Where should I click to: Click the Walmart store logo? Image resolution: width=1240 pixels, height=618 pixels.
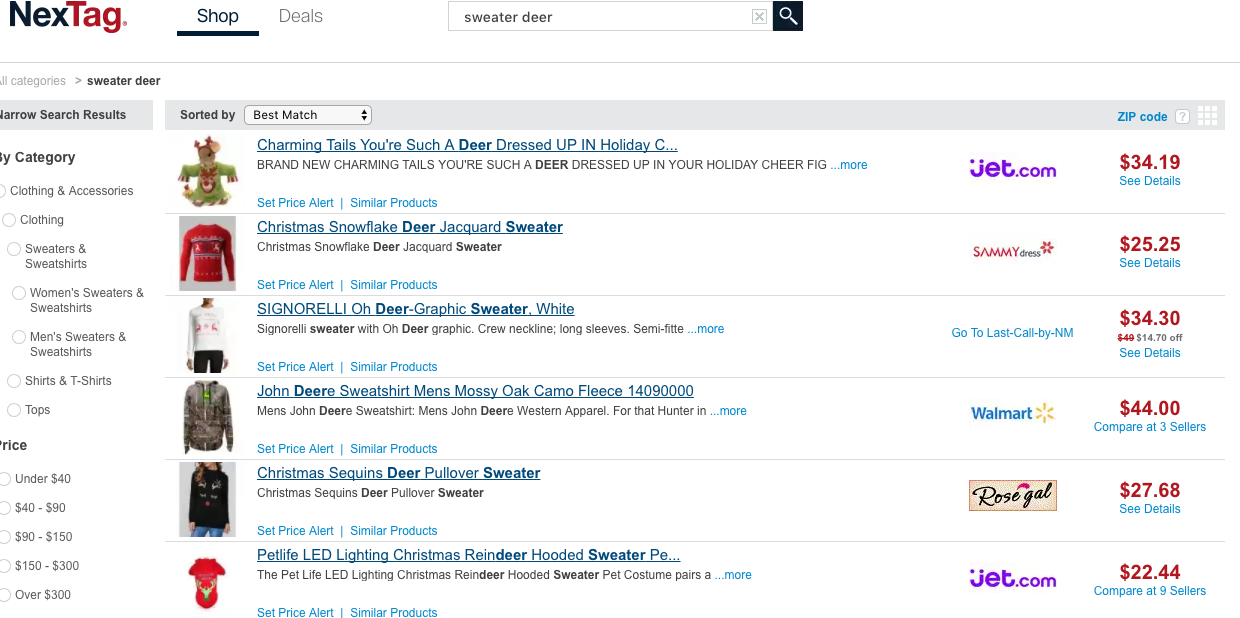click(1013, 413)
